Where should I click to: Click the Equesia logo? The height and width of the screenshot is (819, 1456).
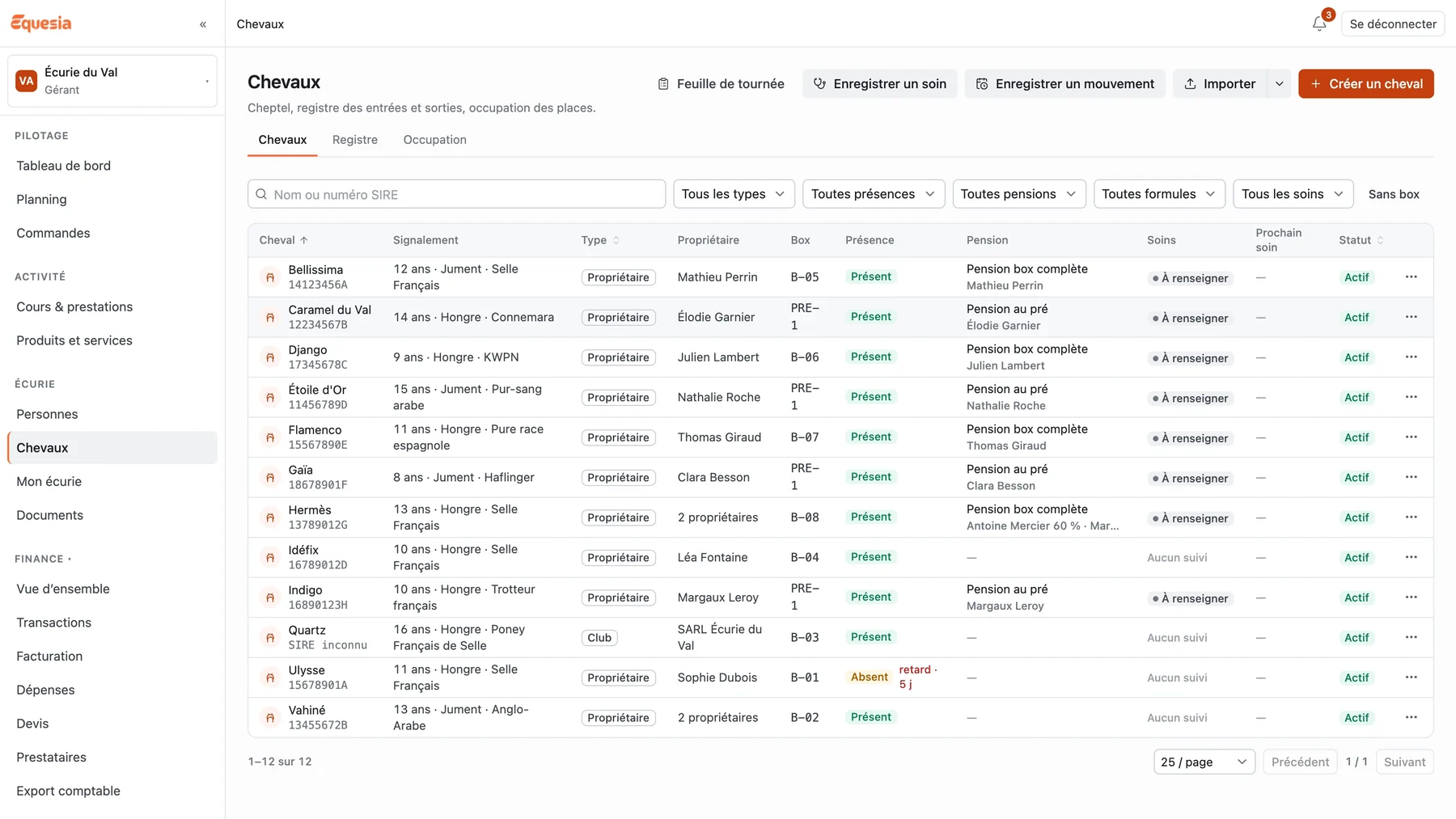41,23
